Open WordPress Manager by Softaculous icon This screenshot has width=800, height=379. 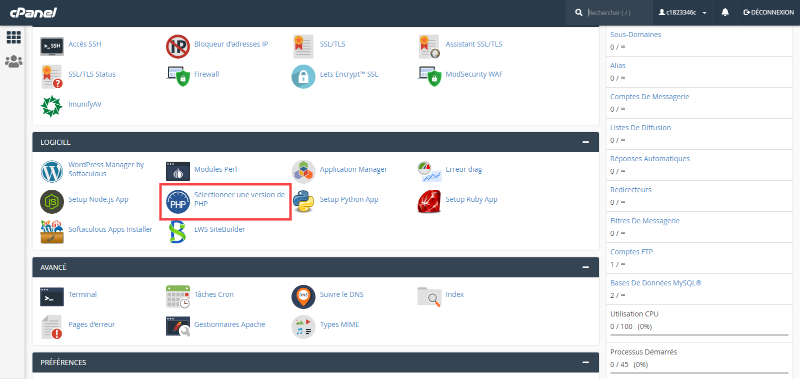[52, 171]
